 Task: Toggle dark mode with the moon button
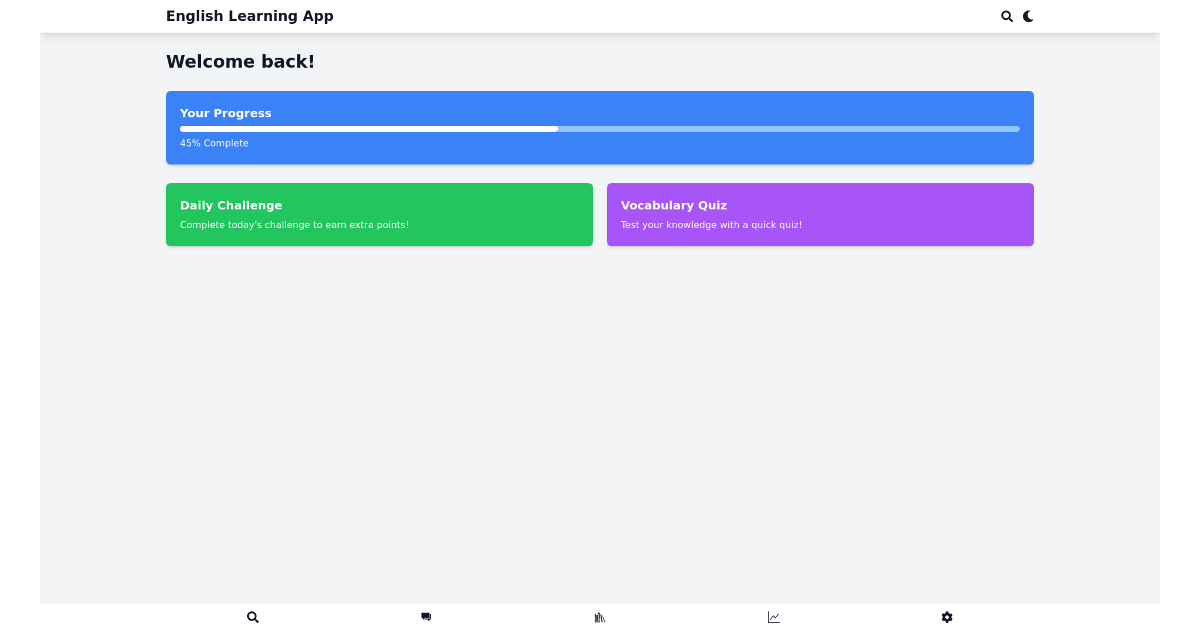pos(1029,16)
